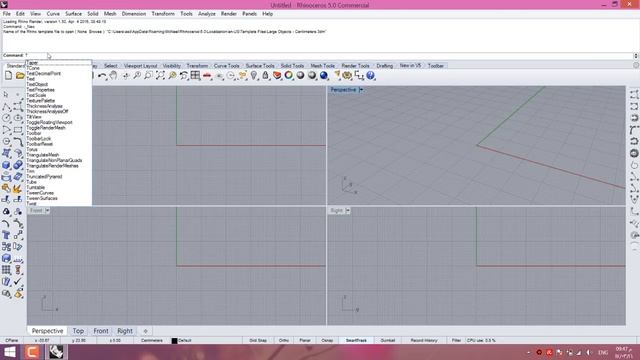Open the Surface menu
Image resolution: width=640 pixels, height=360 pixels.
[x=73, y=14]
